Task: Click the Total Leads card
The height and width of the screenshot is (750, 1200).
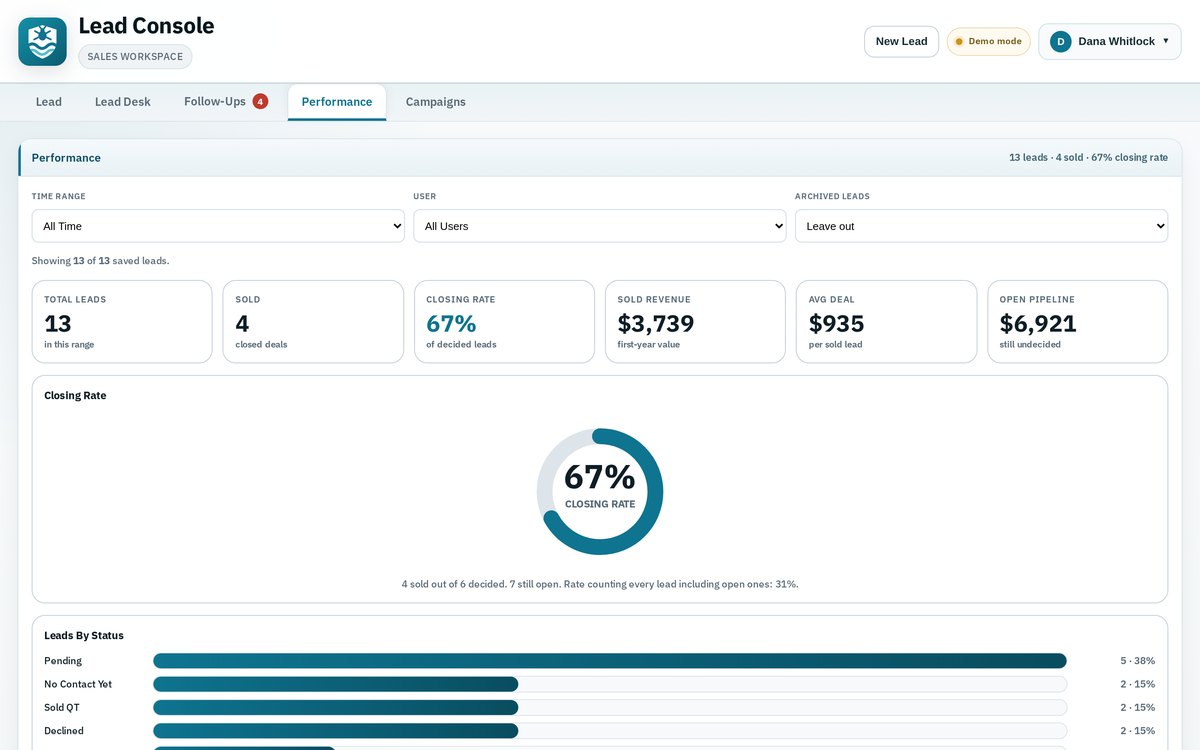Action: [122, 321]
